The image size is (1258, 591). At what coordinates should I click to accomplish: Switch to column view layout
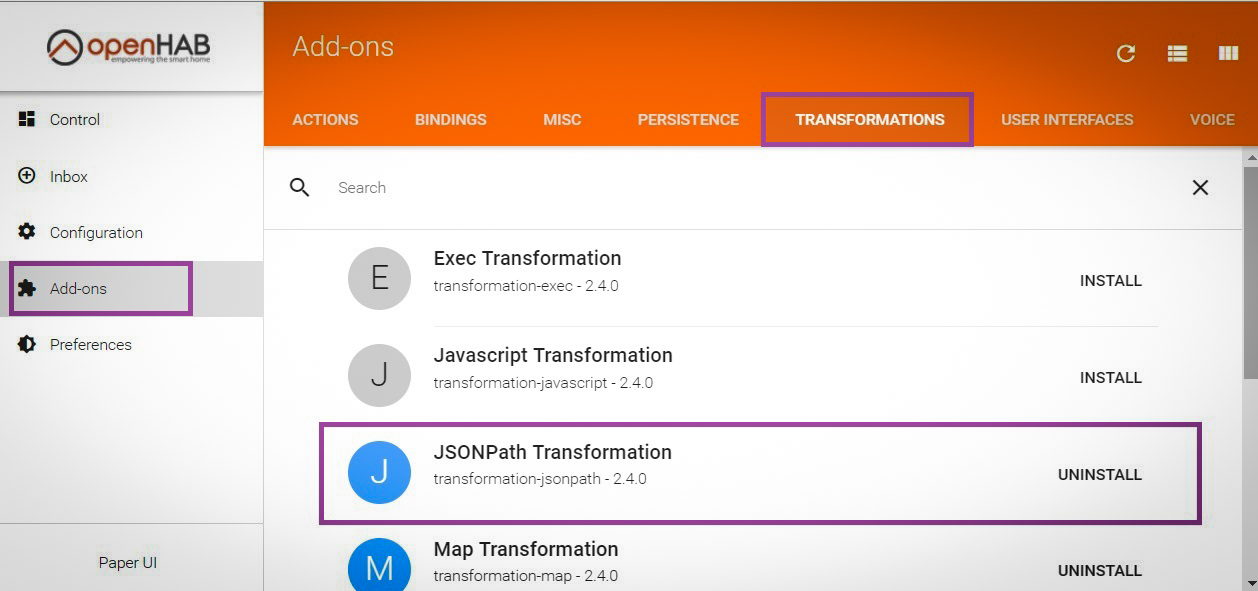point(1228,53)
